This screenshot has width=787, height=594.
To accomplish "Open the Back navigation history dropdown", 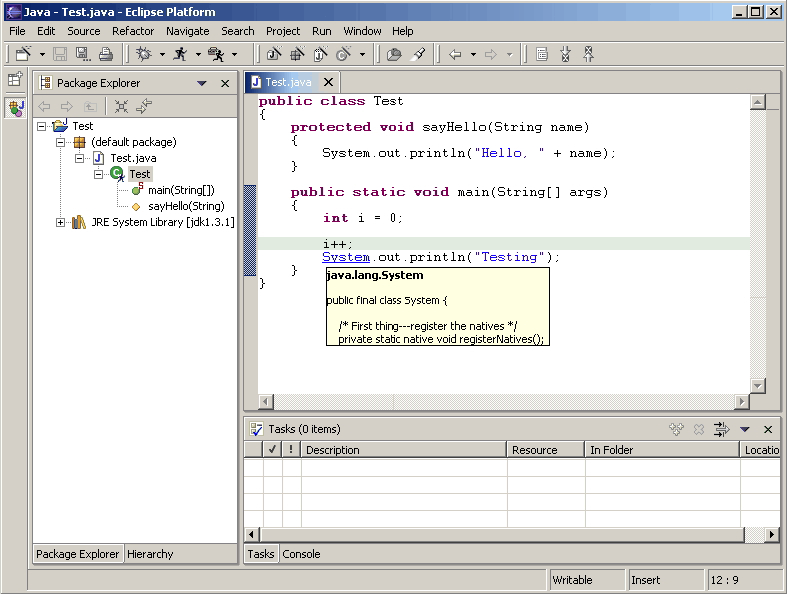I will [x=473, y=54].
